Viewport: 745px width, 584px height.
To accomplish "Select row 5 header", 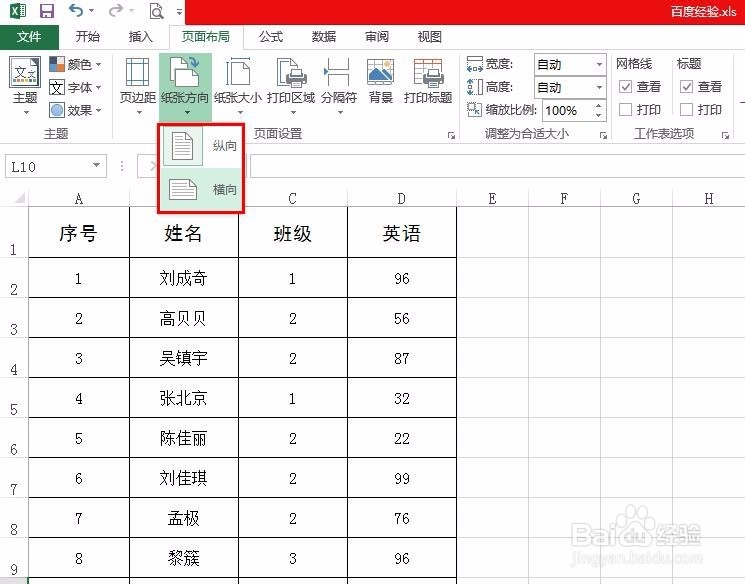I will coord(14,398).
